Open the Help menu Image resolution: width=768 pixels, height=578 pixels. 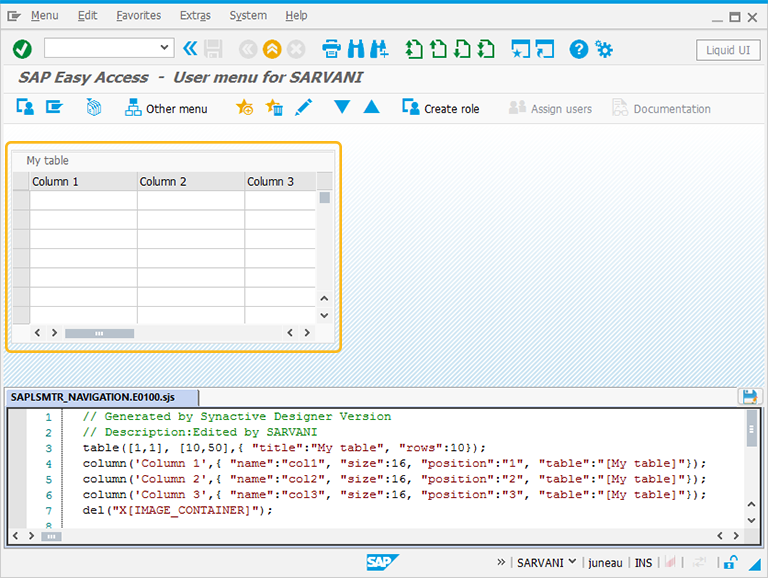point(296,16)
